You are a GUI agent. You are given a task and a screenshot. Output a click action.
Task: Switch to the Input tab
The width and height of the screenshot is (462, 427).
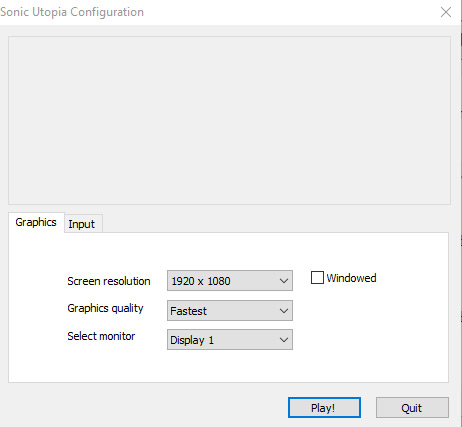tap(83, 224)
